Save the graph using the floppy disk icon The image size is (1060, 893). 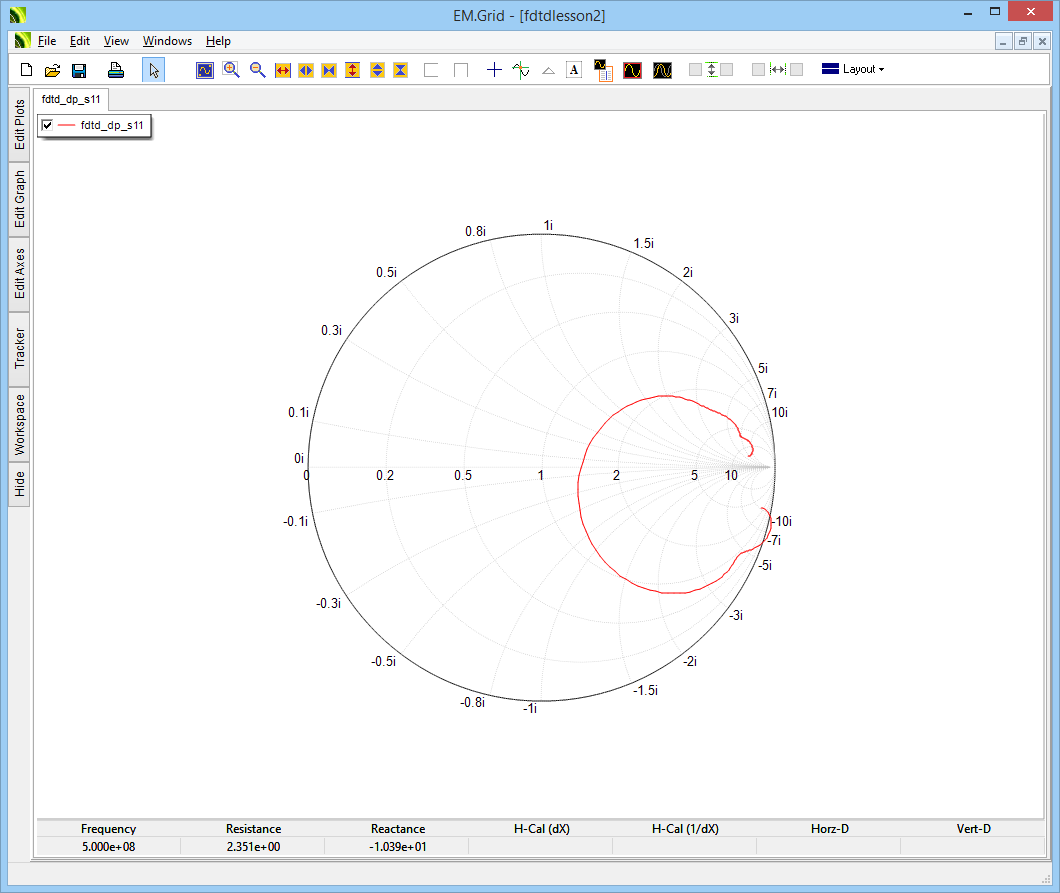(x=79, y=70)
